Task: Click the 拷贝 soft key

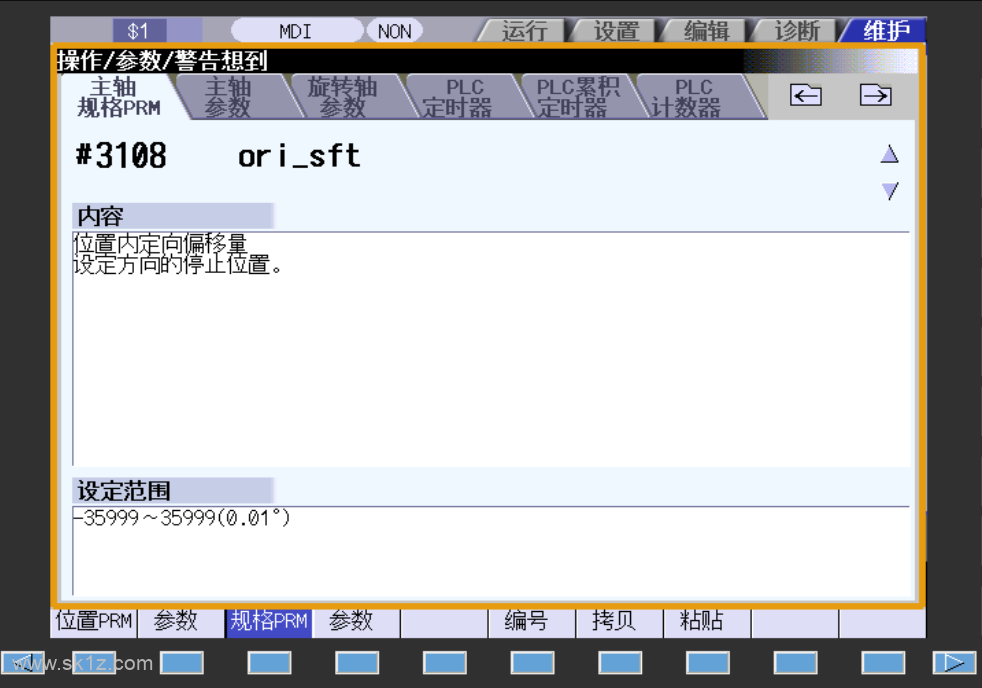Action: 619,622
